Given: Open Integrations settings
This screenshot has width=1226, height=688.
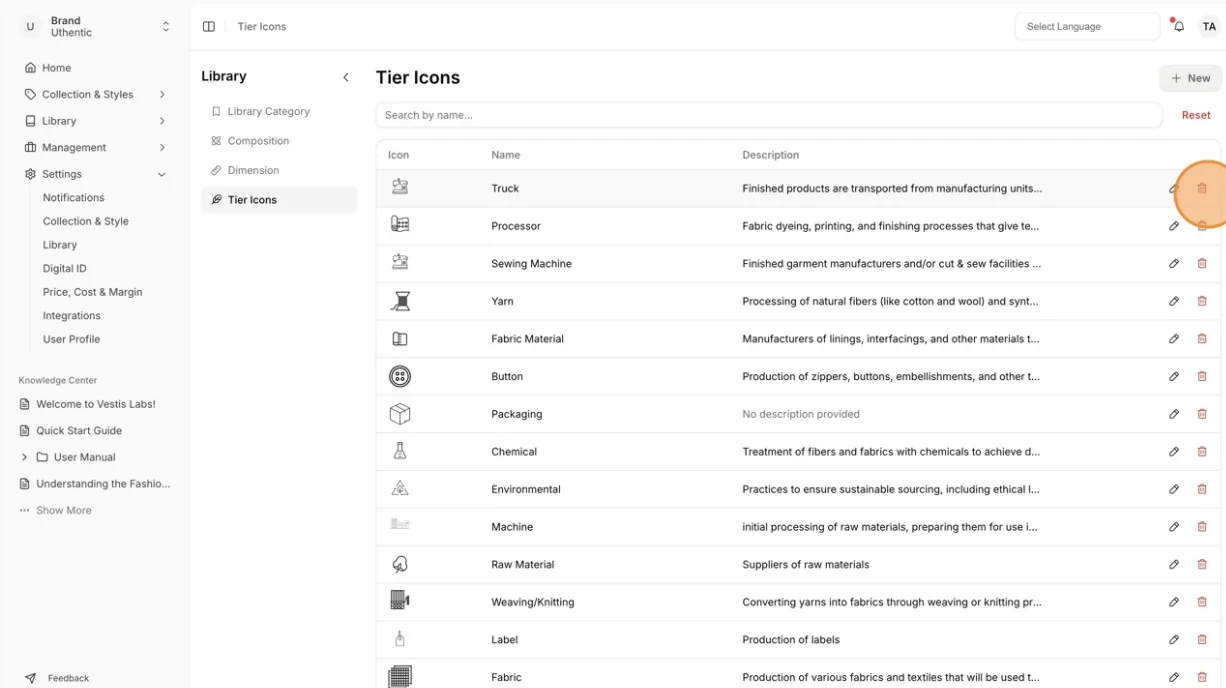Looking at the screenshot, I should click(72, 316).
